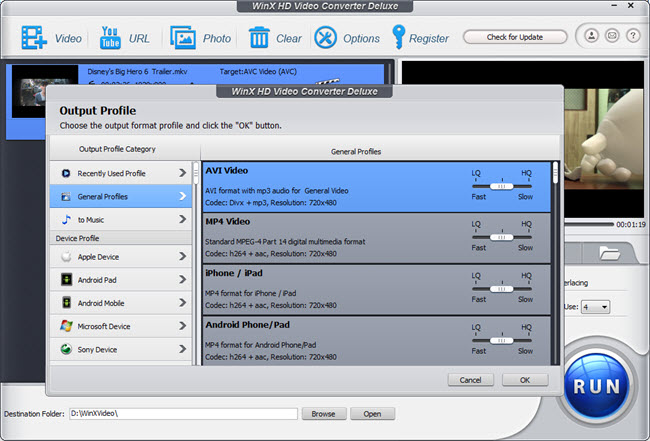Expand Sony Device arrow
650x441 pixels.
tap(182, 349)
